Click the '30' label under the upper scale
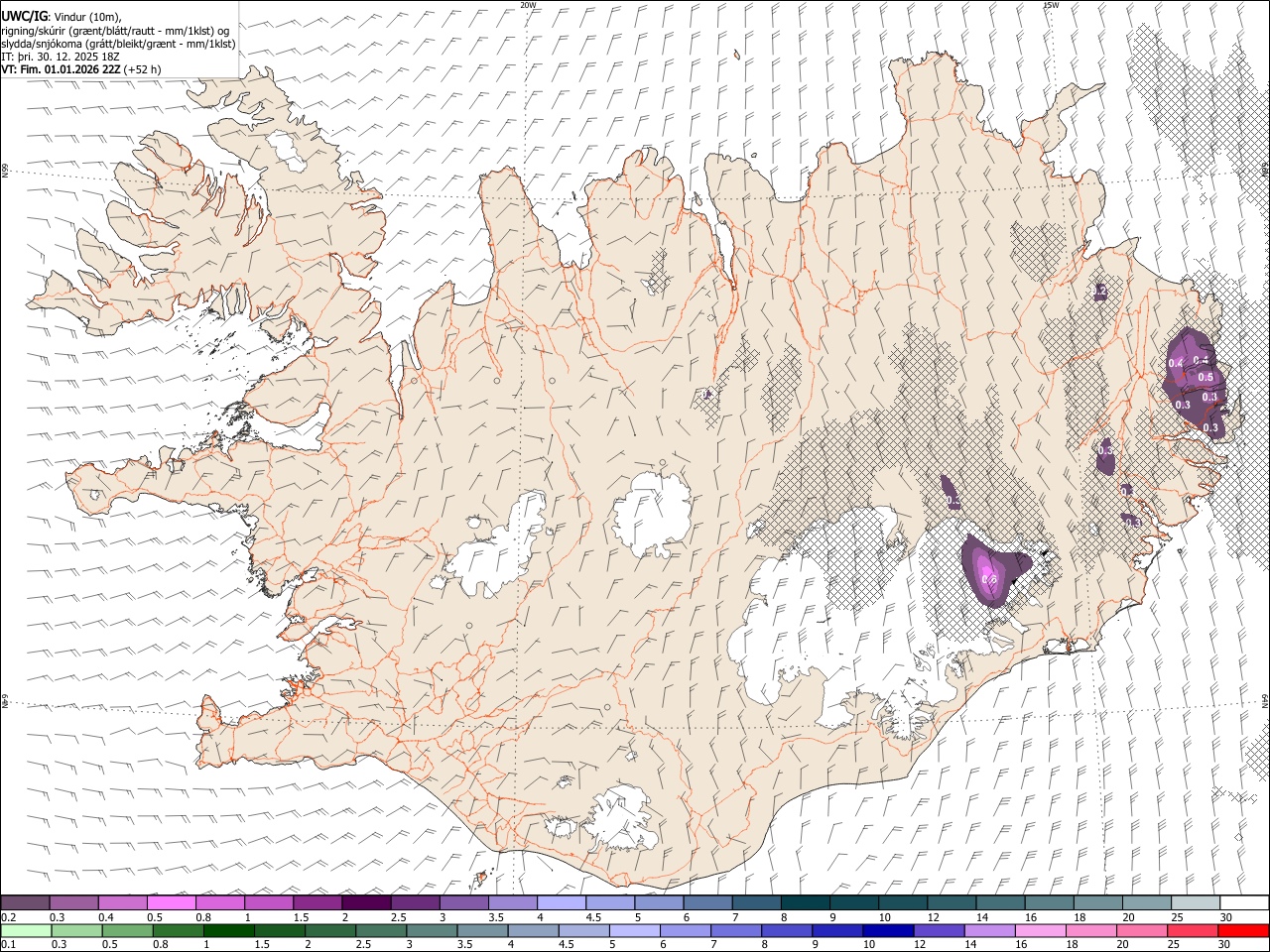The height and width of the screenshot is (952, 1270). click(x=1226, y=917)
